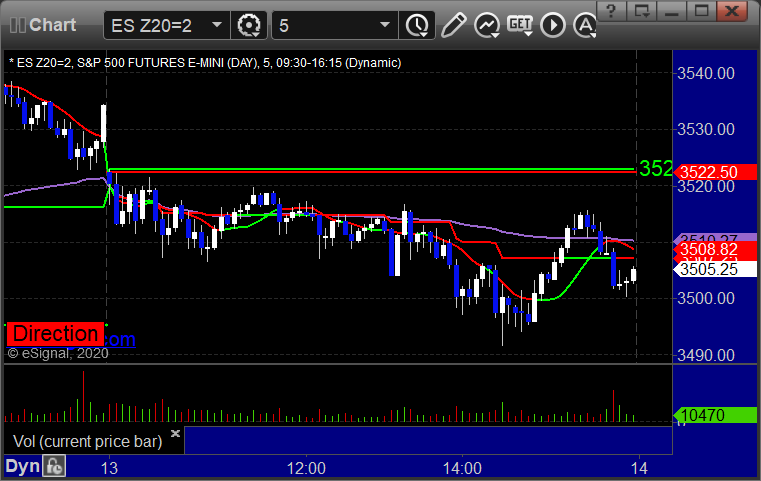The width and height of the screenshot is (761, 481).
Task: Open the chart studies line icon
Action: tap(487, 25)
